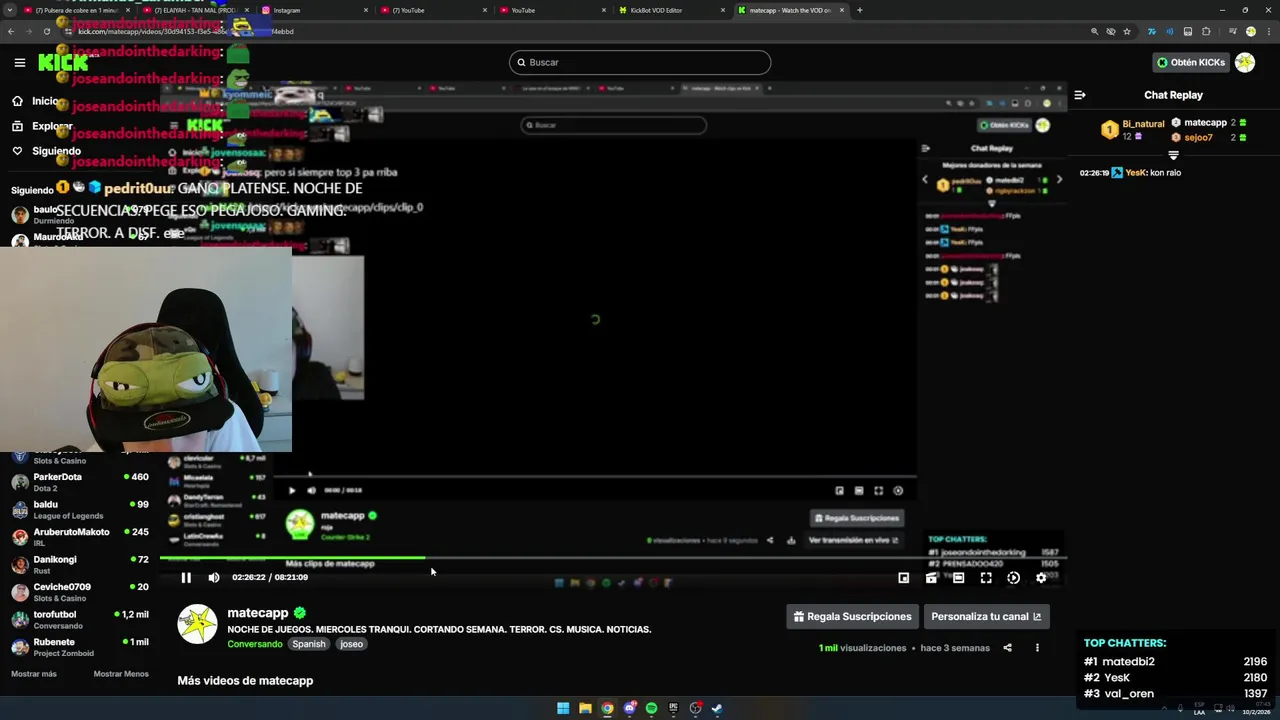Open Spotify from taskbar
The image size is (1280, 720).
[x=651, y=708]
